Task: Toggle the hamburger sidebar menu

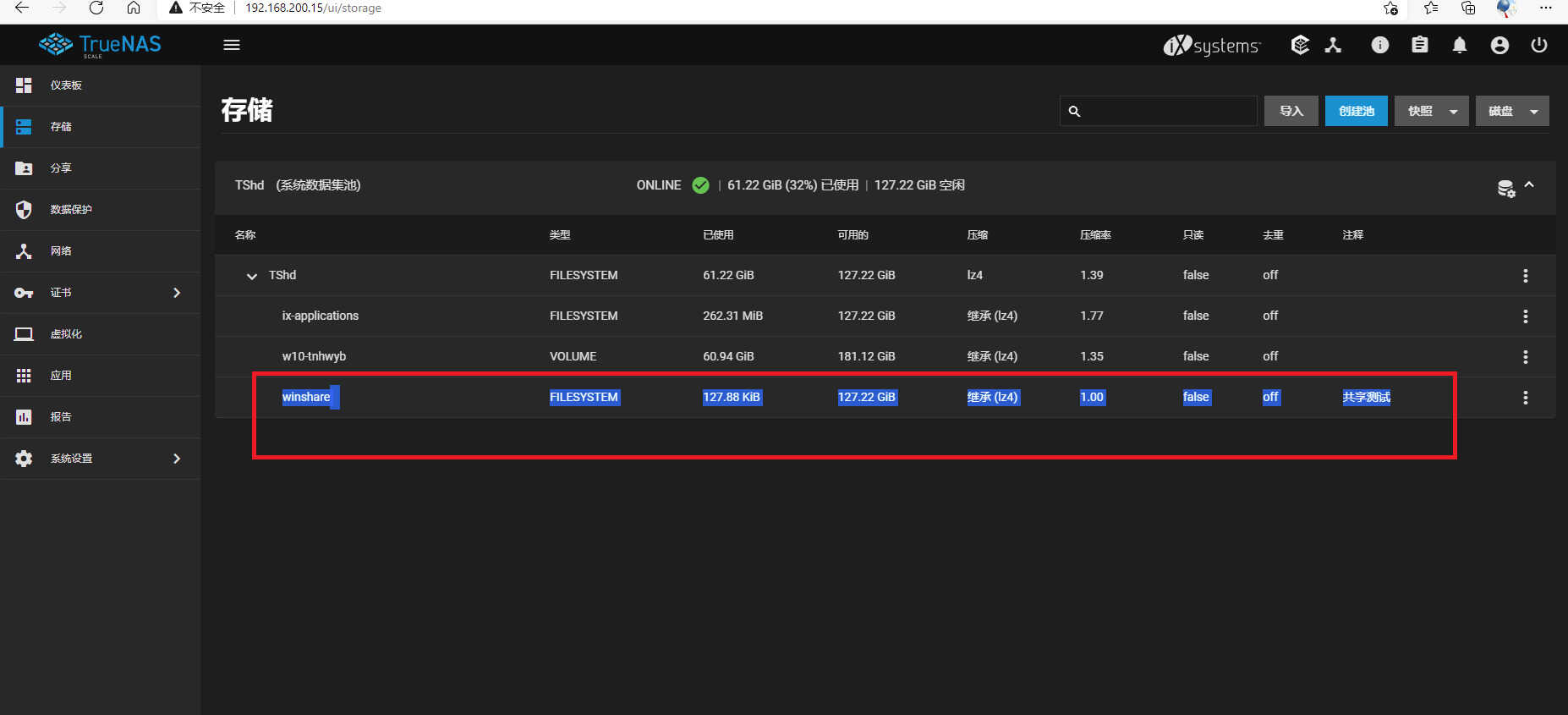Action: click(x=232, y=45)
